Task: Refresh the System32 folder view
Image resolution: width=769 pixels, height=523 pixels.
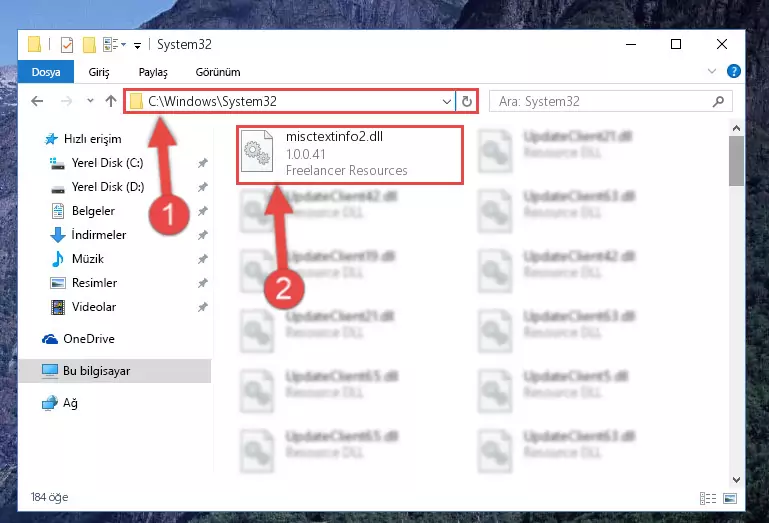Action: [x=466, y=102]
